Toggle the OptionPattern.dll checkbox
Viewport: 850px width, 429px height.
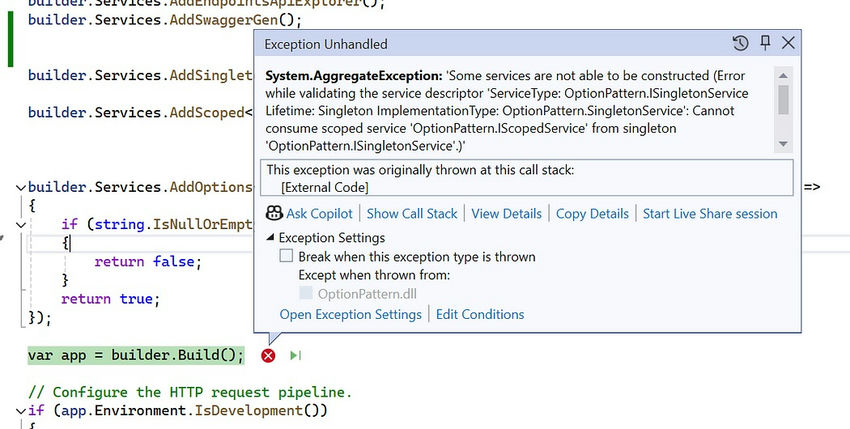click(x=306, y=293)
